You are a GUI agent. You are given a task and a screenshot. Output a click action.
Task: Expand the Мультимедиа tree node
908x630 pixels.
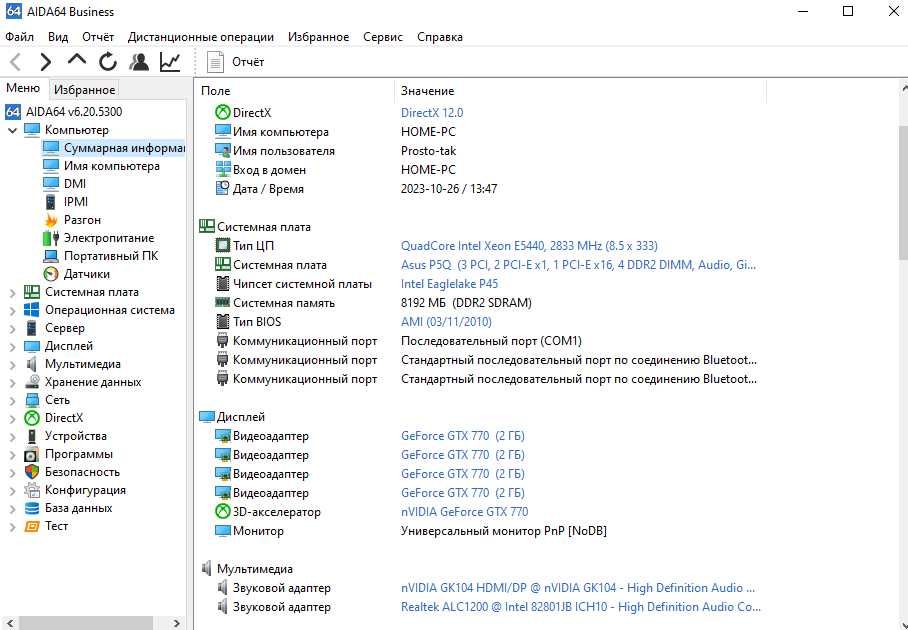click(x=12, y=364)
